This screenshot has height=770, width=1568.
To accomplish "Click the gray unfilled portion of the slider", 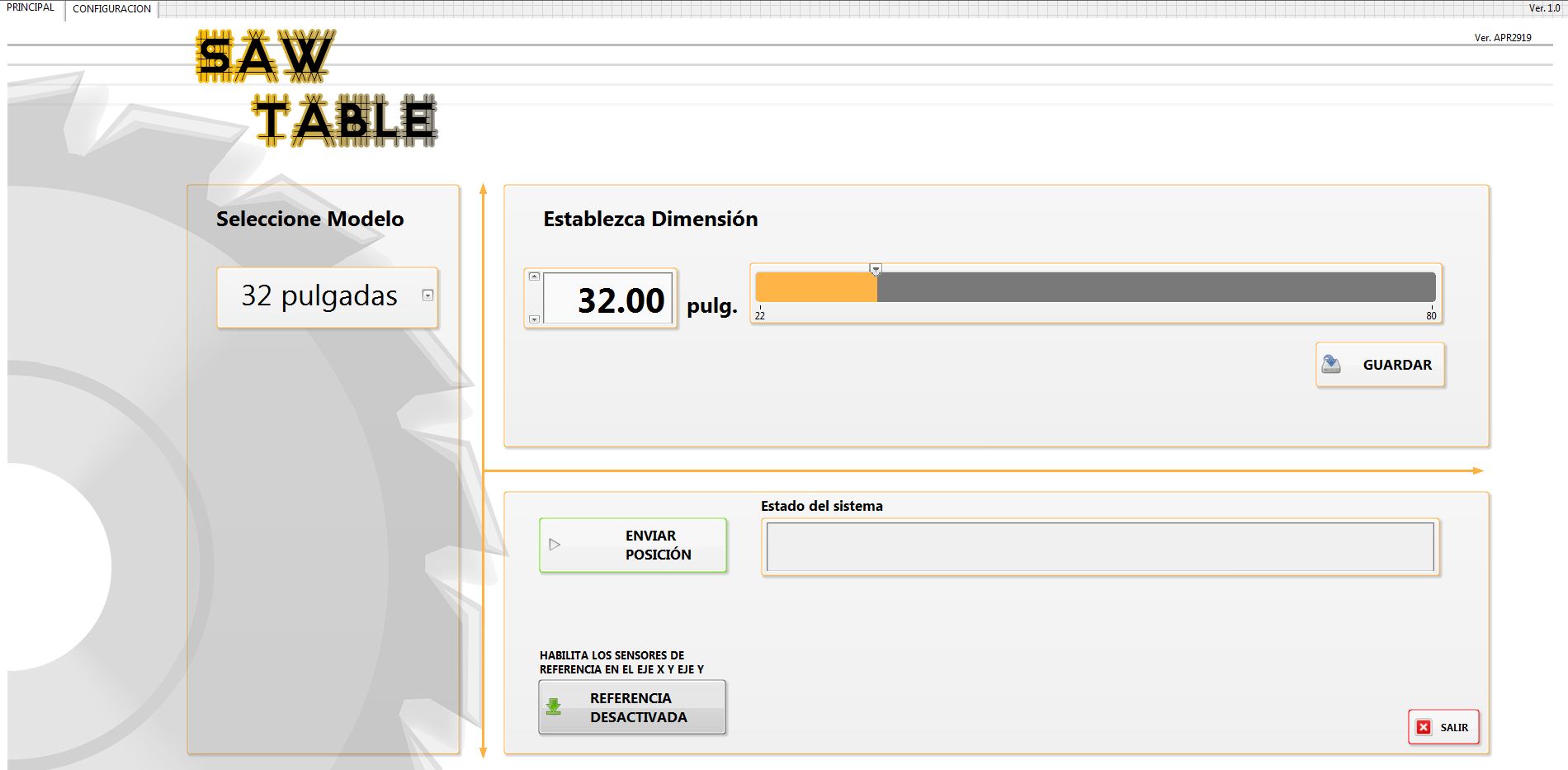I will point(1155,287).
